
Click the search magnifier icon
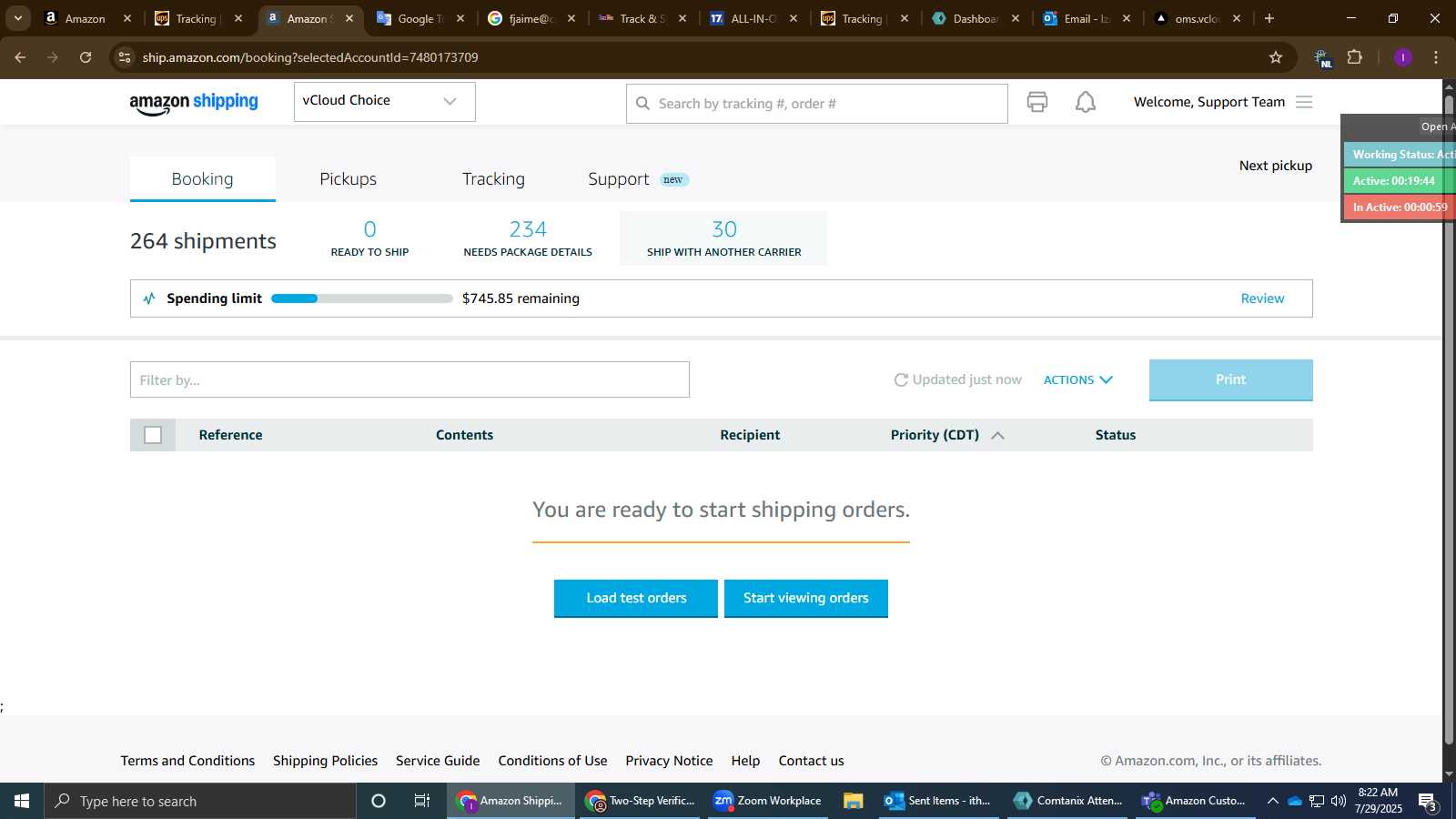642,104
